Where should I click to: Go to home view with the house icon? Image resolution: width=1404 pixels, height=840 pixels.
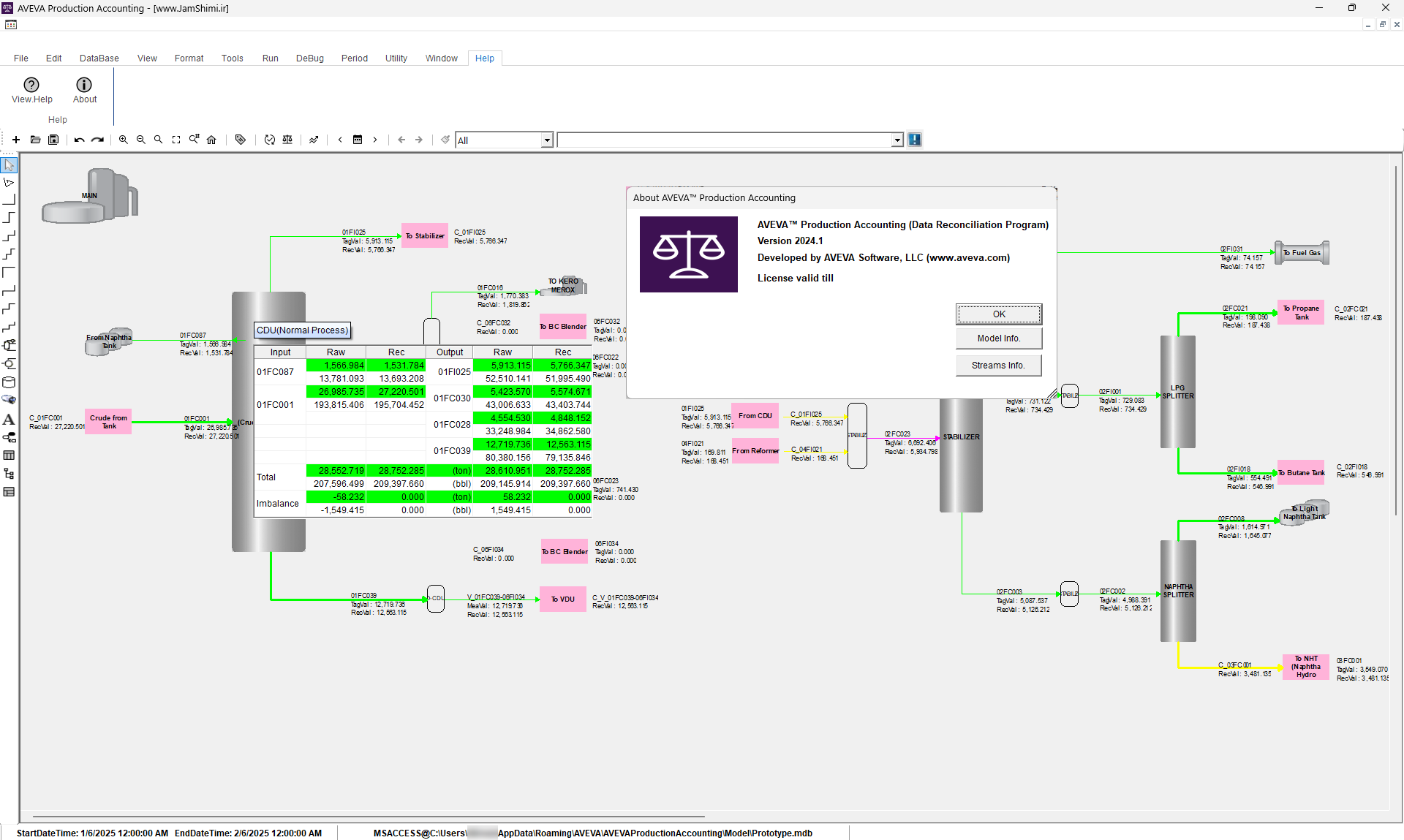[211, 140]
